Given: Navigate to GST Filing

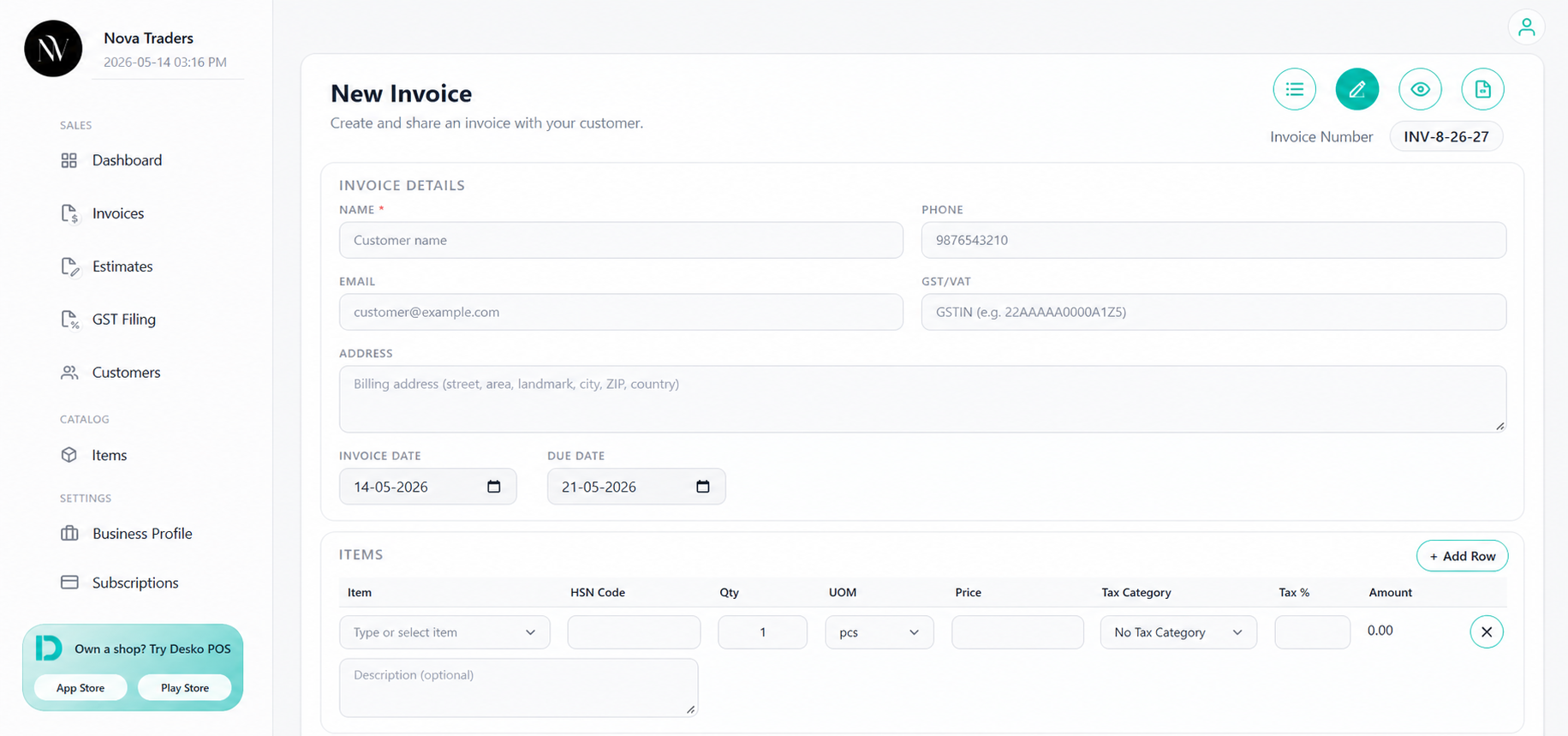Looking at the screenshot, I should click(124, 320).
